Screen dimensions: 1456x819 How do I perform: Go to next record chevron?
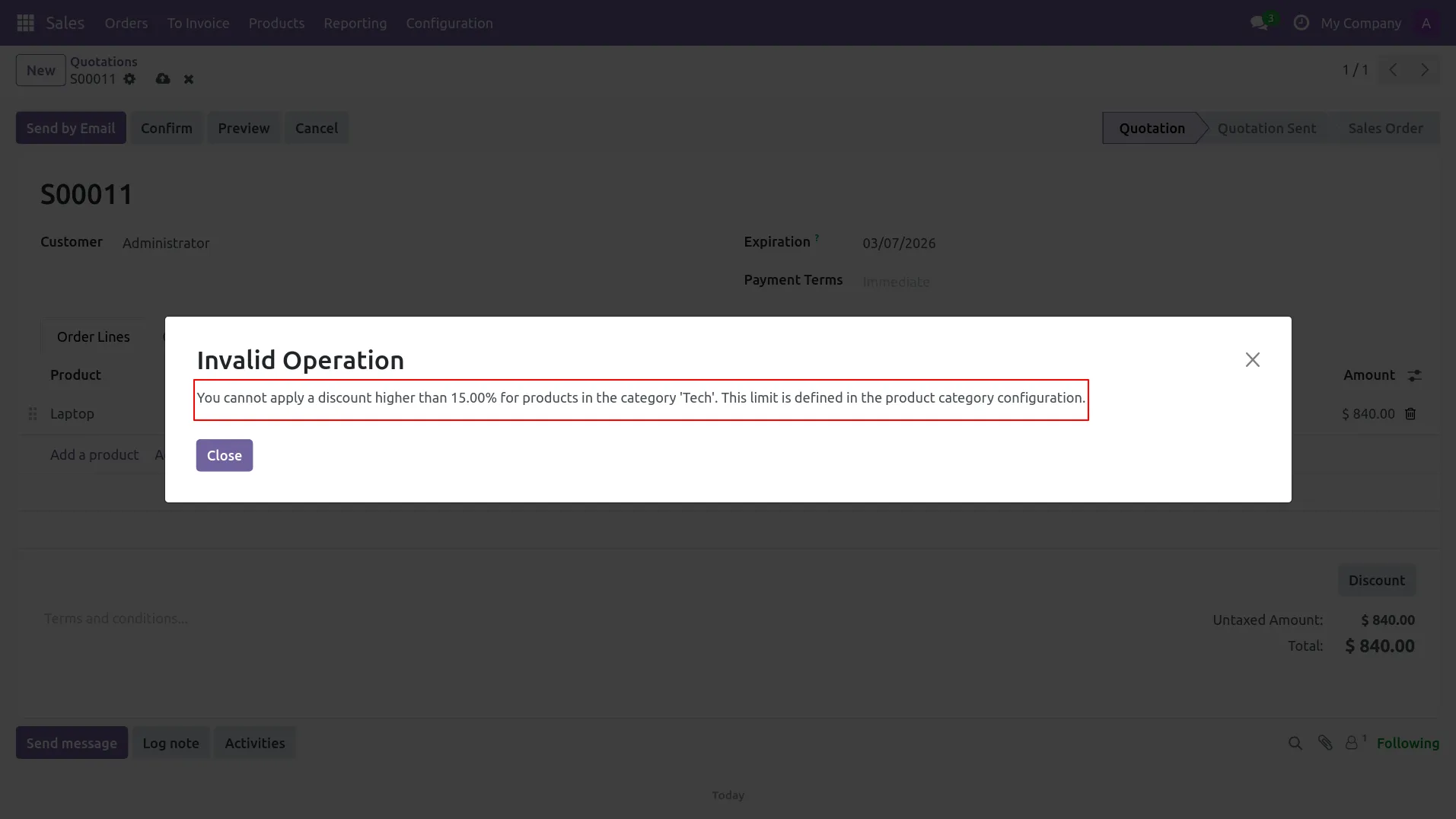coord(1424,70)
